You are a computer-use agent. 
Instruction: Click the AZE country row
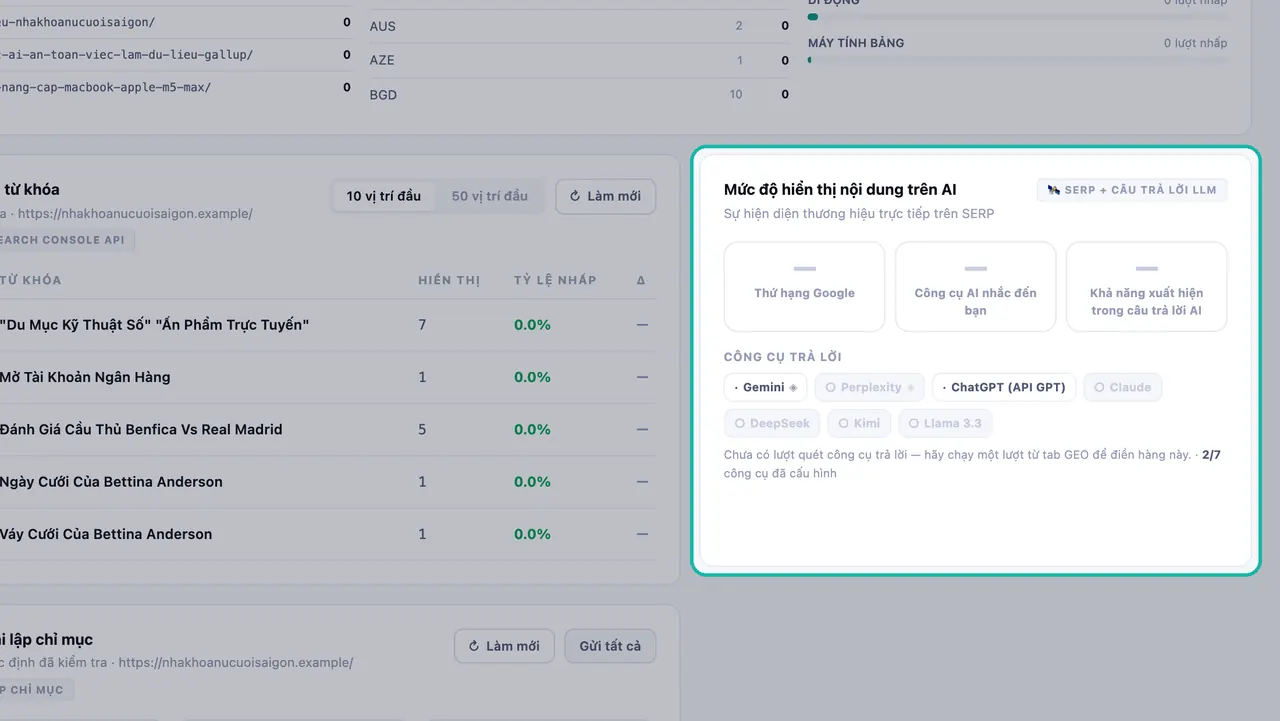tap(579, 60)
